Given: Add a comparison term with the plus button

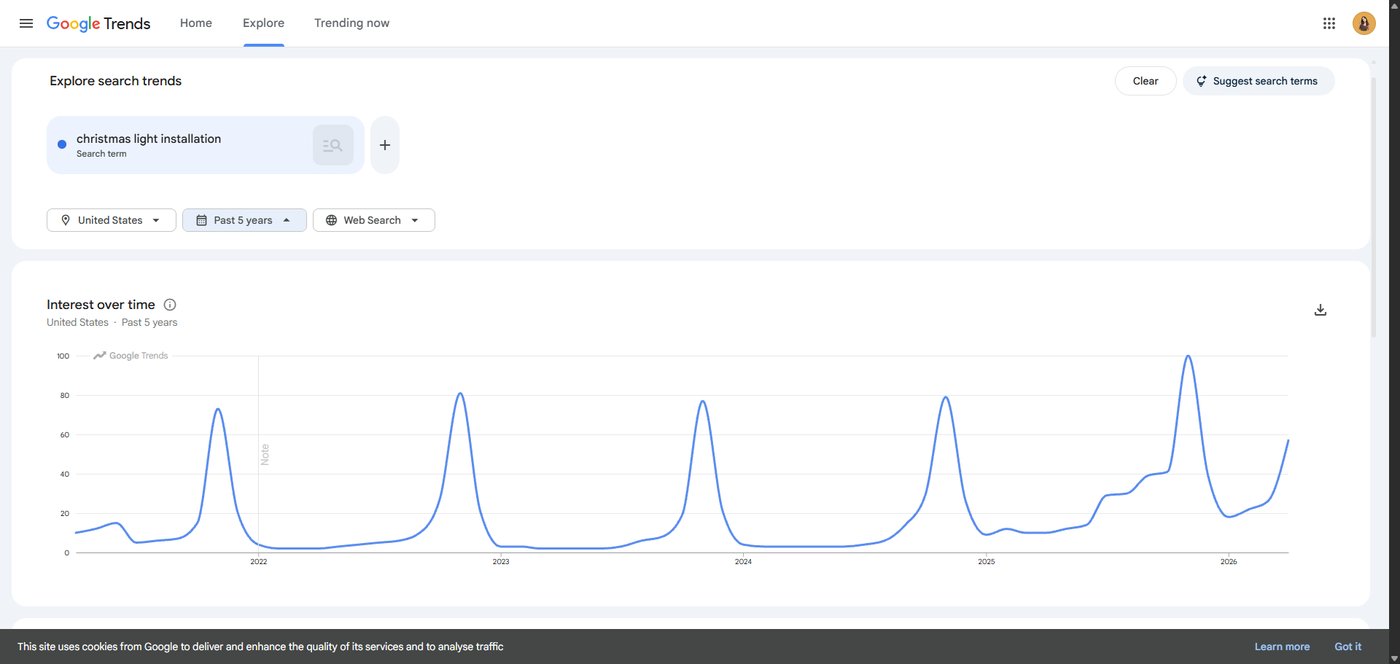Looking at the screenshot, I should [x=384, y=144].
